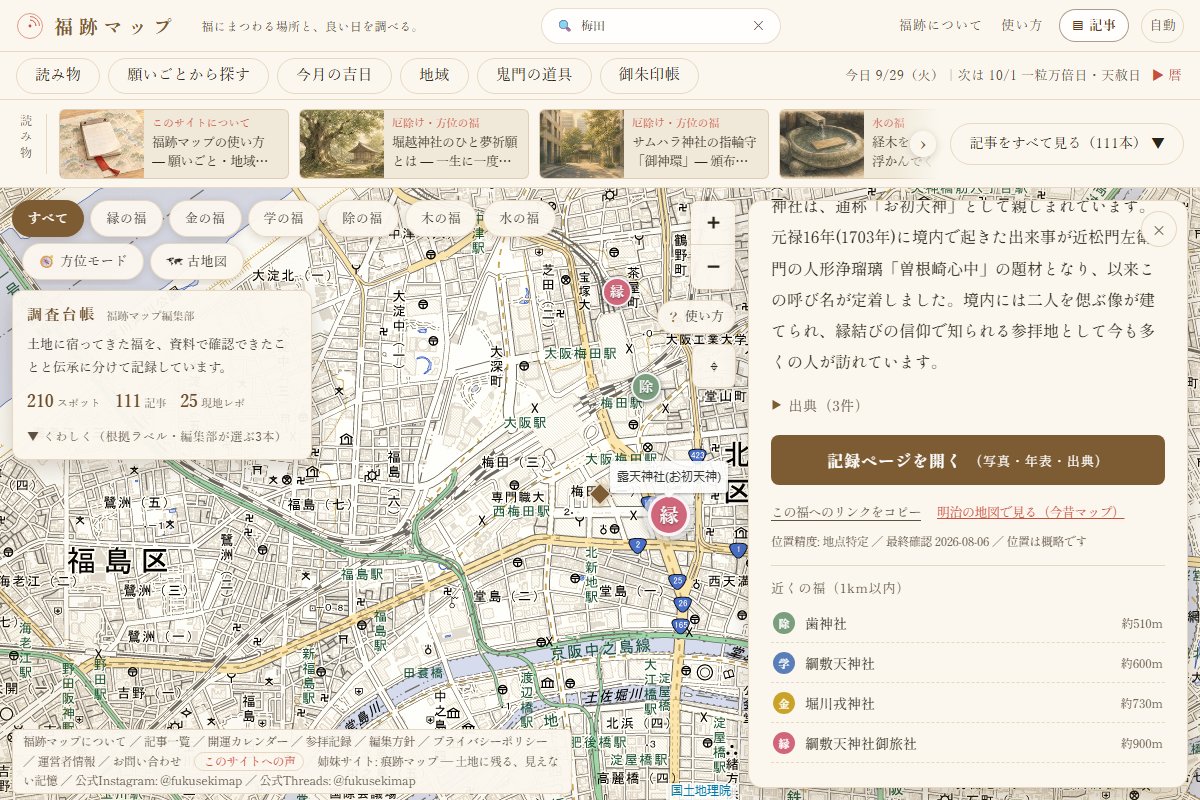Screen dimensions: 1200x800
Task: Zoom out with the map minus button
Action: [713, 267]
